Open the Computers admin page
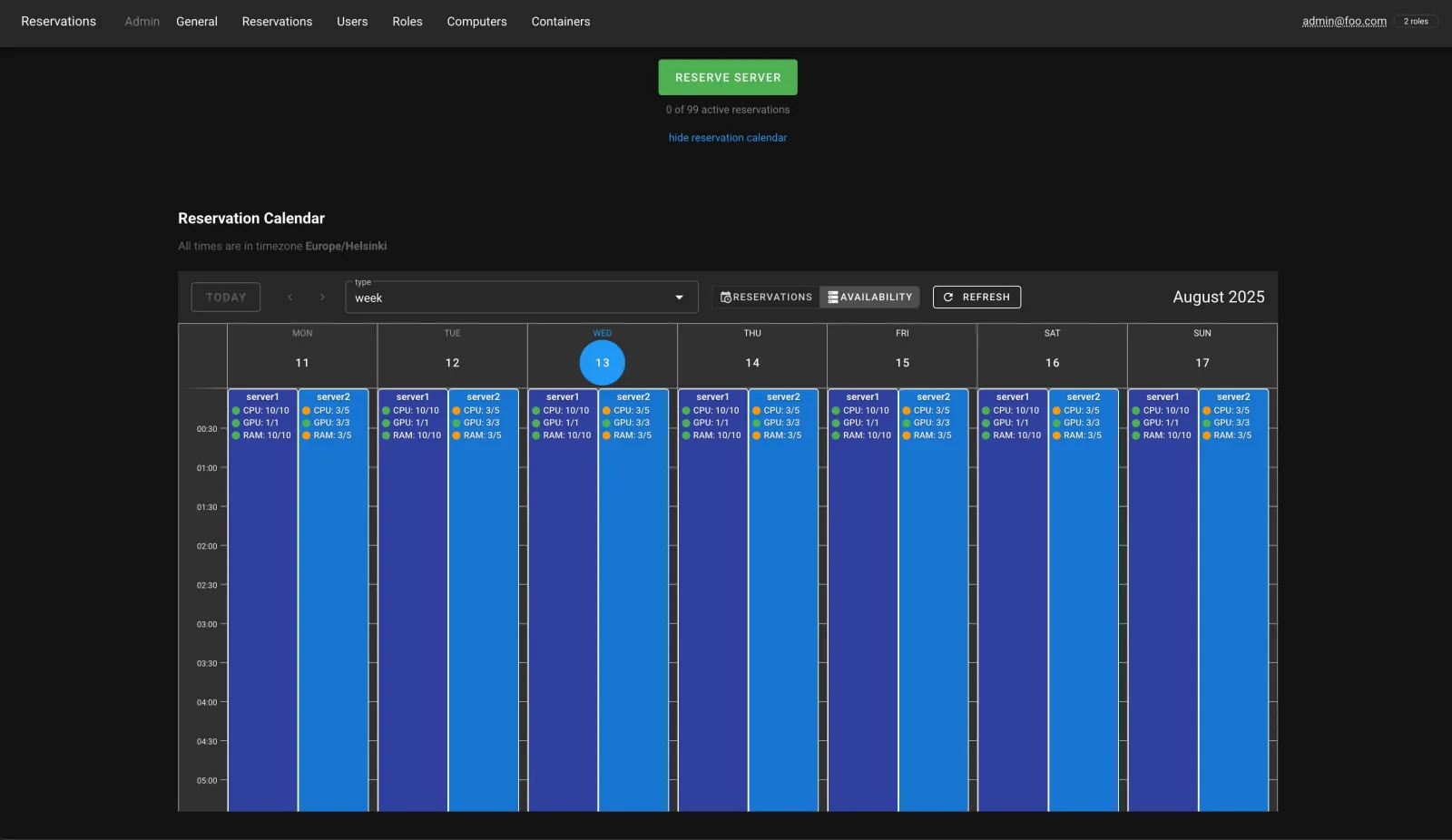This screenshot has height=840, width=1452. (476, 22)
